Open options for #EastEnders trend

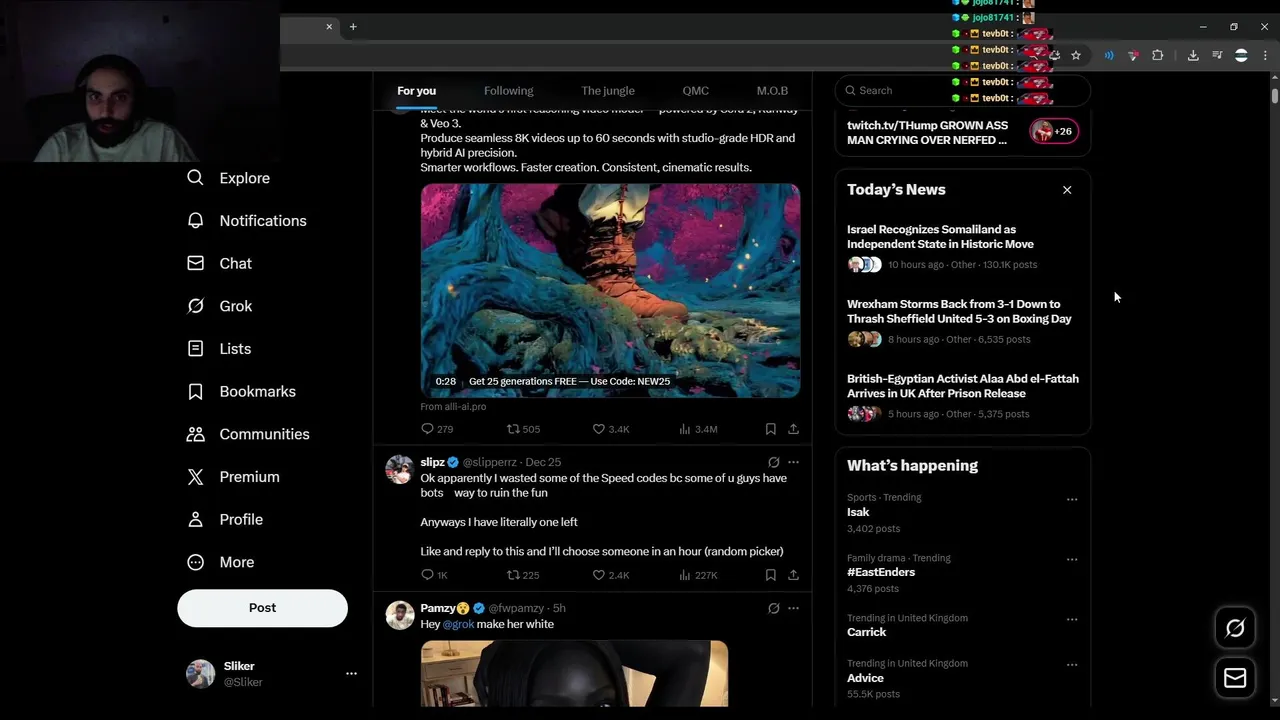click(x=1072, y=559)
